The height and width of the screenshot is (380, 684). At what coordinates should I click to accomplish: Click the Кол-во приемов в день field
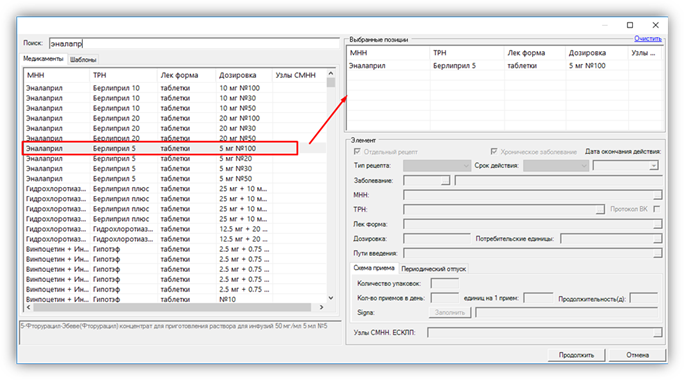click(x=445, y=298)
